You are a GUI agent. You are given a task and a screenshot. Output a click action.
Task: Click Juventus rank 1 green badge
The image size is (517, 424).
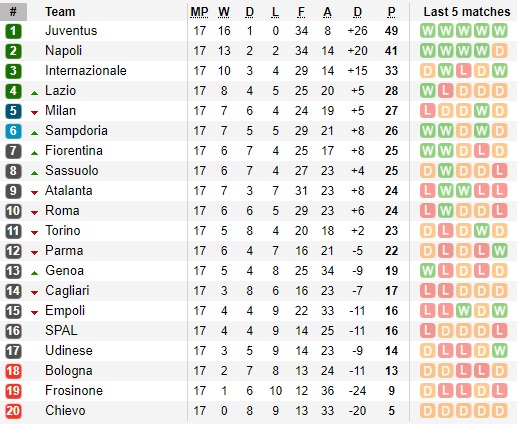click(13, 31)
